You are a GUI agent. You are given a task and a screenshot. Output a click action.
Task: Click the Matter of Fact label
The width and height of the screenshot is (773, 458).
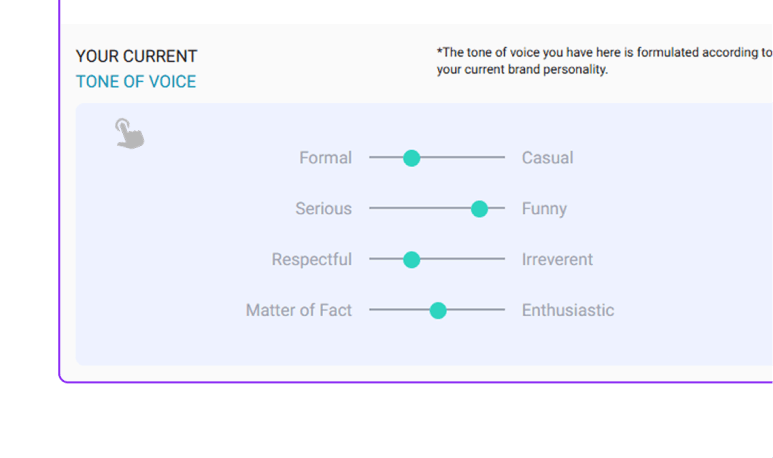pyautogui.click(x=298, y=311)
